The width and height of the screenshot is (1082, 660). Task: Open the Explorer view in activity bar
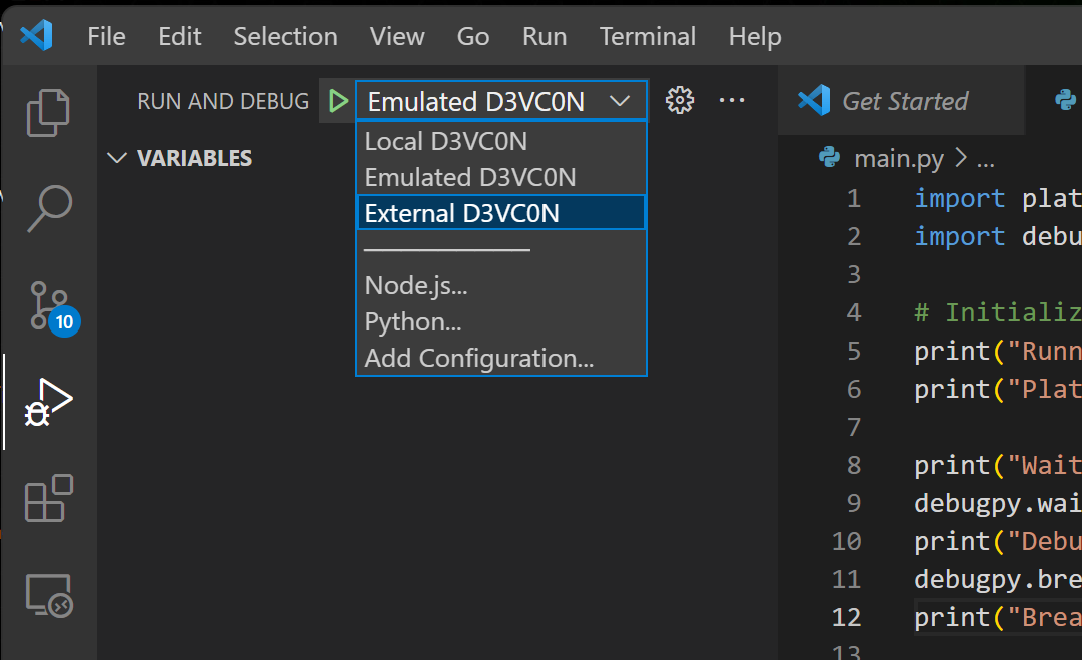point(48,112)
